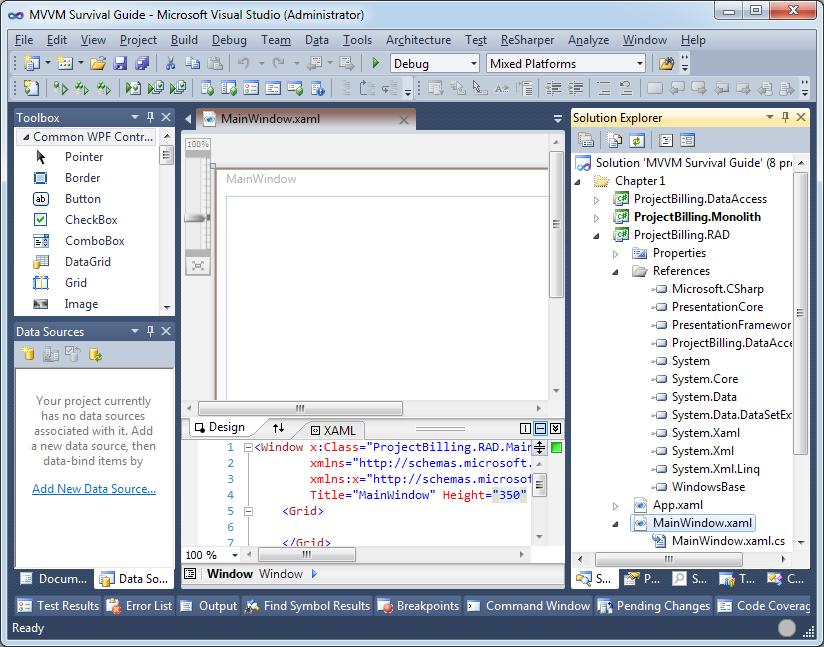Select the System.Xaml reference
824x647 pixels.
tap(705, 433)
